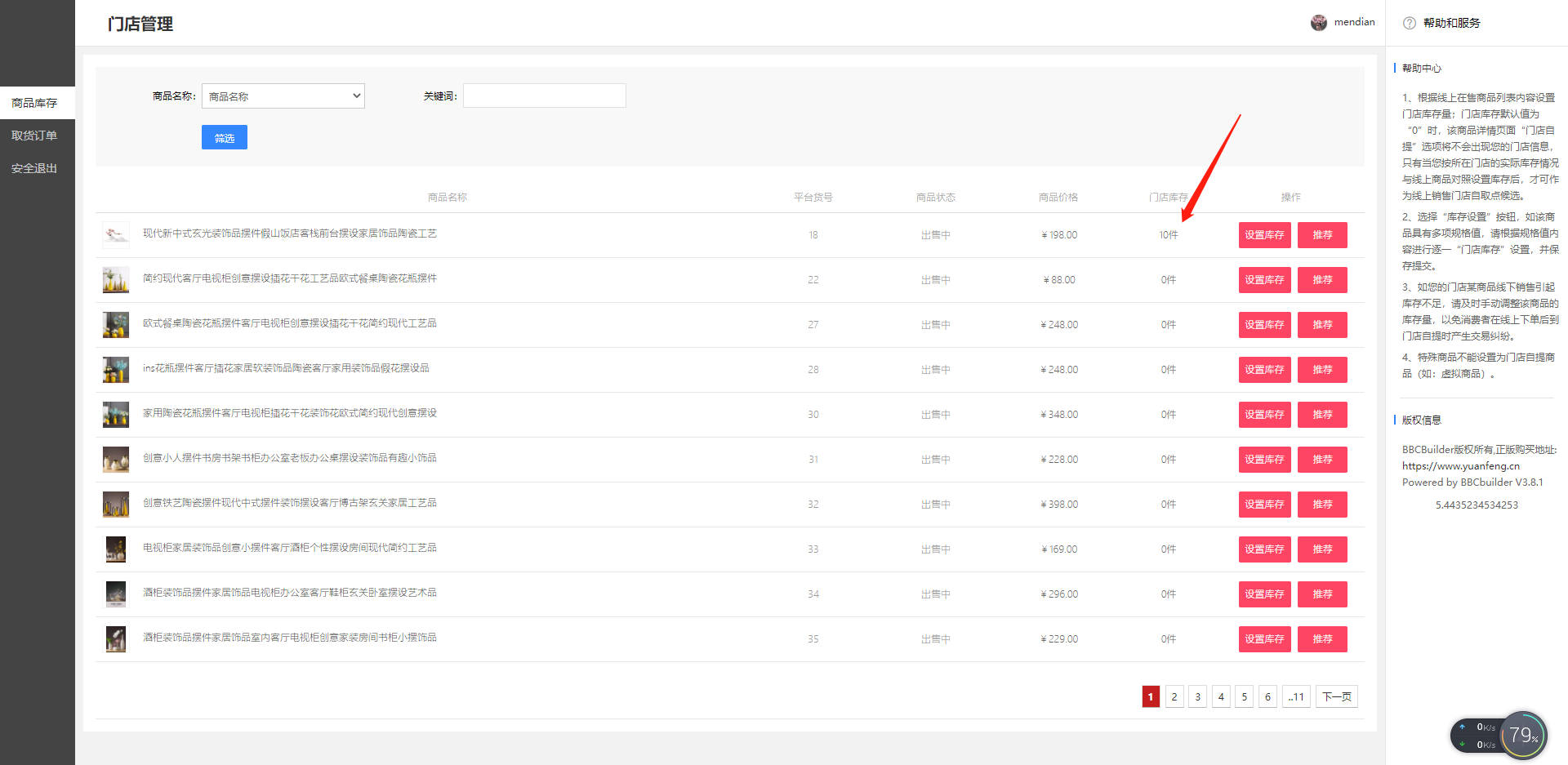Click the mendian username text
This screenshot has width=1568, height=765.
pos(1354,22)
